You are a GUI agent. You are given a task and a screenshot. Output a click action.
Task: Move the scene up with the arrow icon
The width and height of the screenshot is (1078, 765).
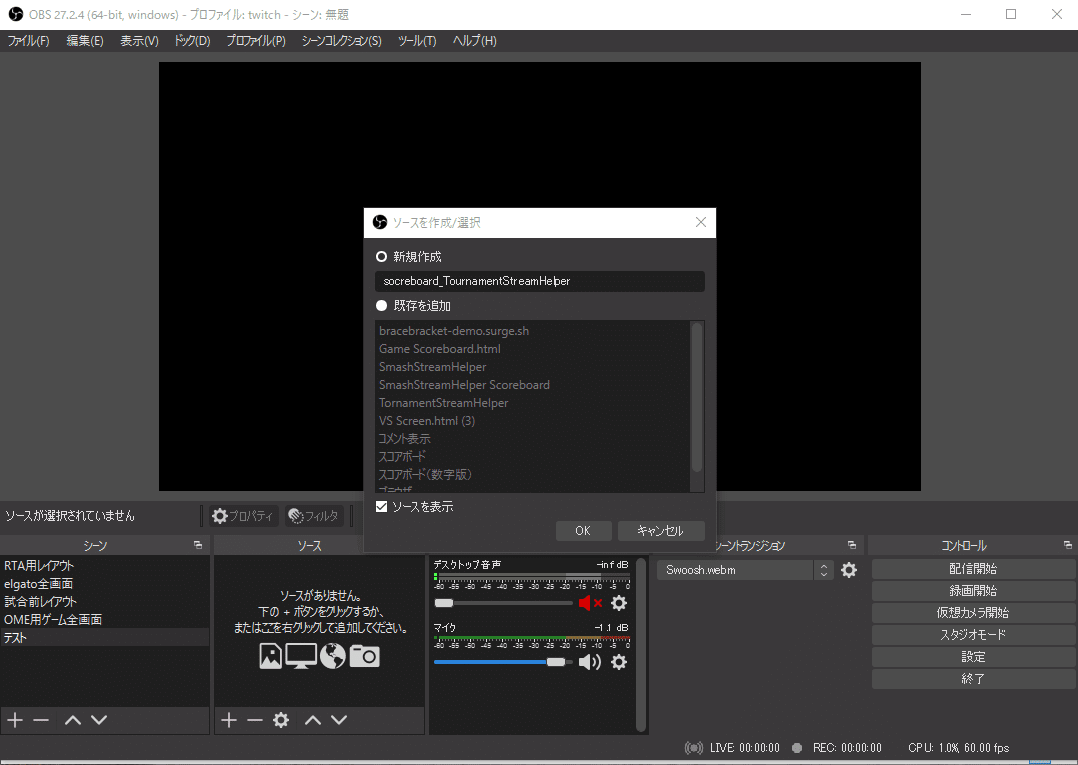click(73, 720)
